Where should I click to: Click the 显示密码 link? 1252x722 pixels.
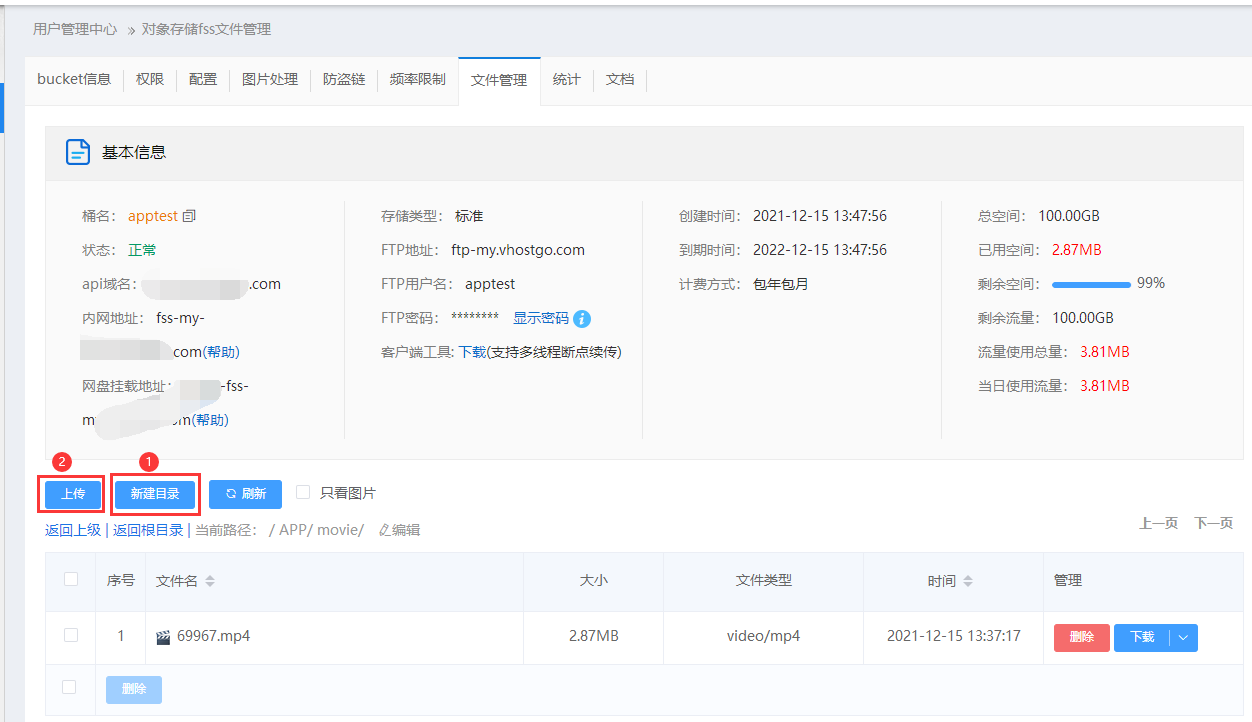pos(541,318)
